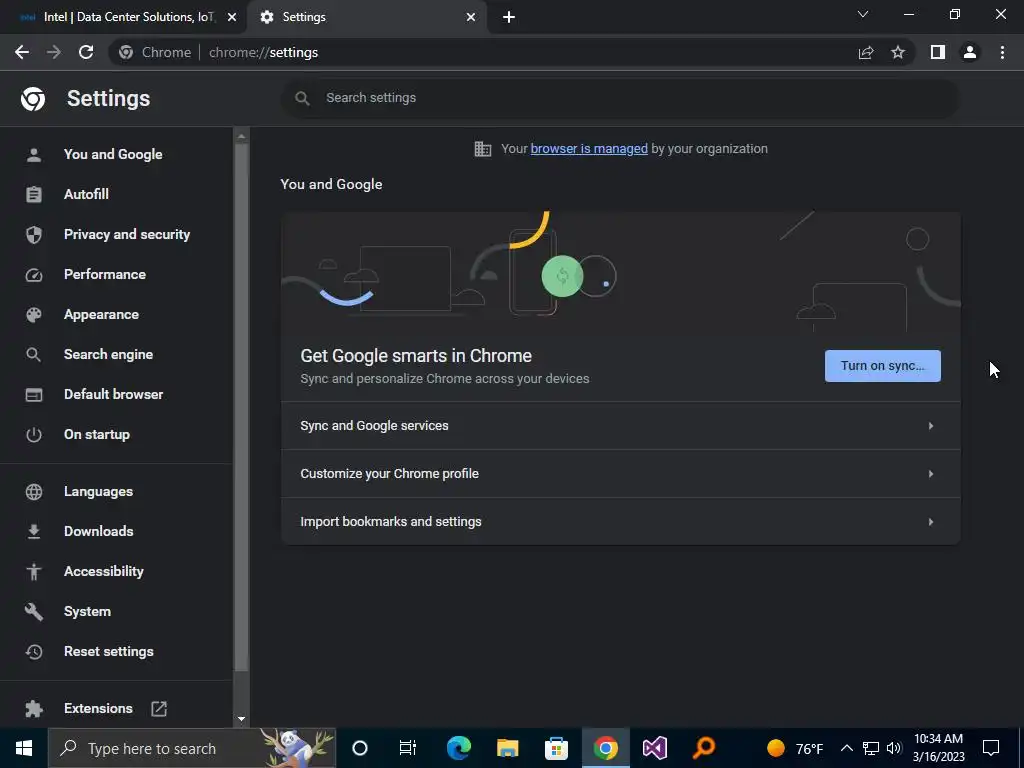This screenshot has height=768, width=1024.
Task: Close the Intel tab
Action: pyautogui.click(x=232, y=18)
